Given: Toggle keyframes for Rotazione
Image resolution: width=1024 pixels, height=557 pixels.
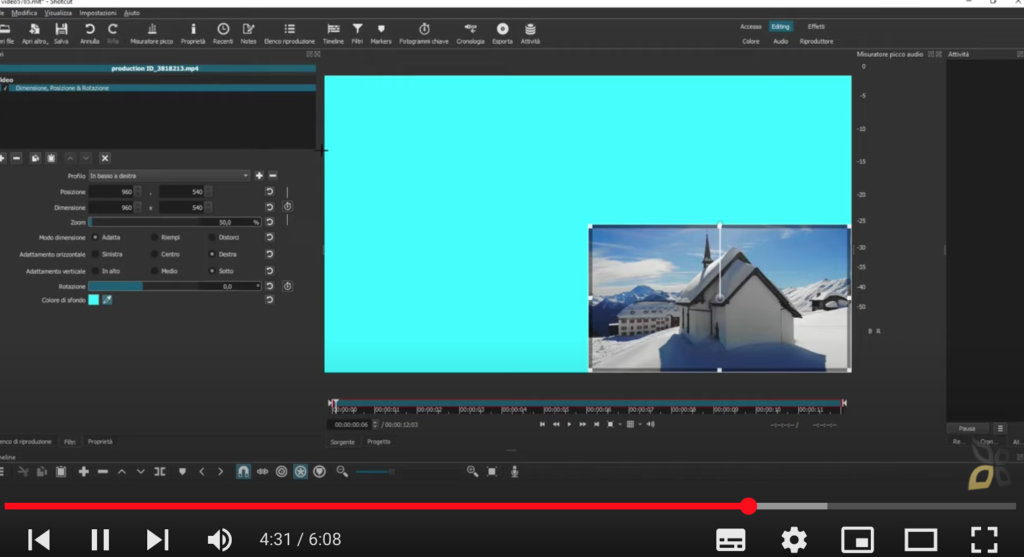Looking at the screenshot, I should tap(287, 286).
